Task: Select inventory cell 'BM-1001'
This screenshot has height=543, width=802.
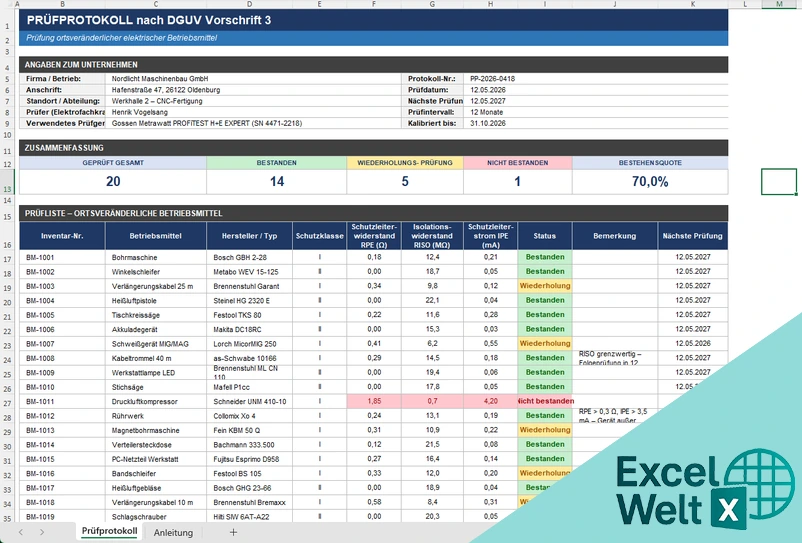Action: tap(62, 257)
